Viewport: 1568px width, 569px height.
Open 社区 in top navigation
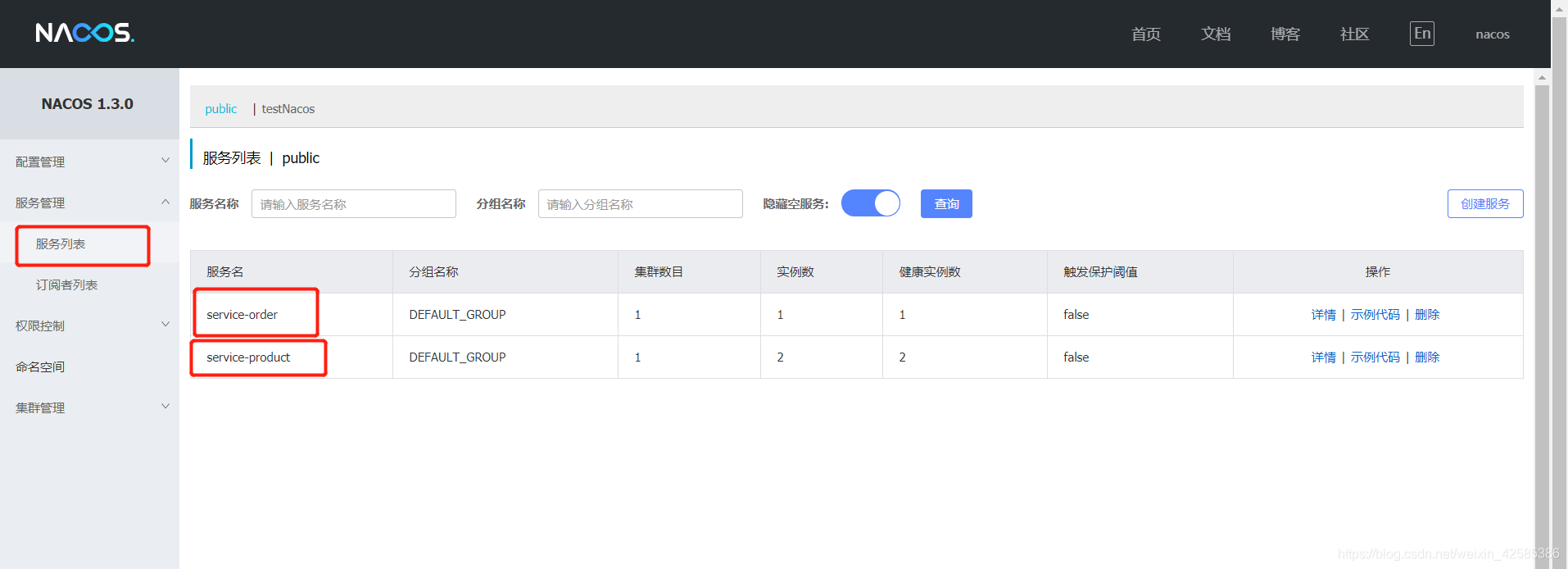1355,34
